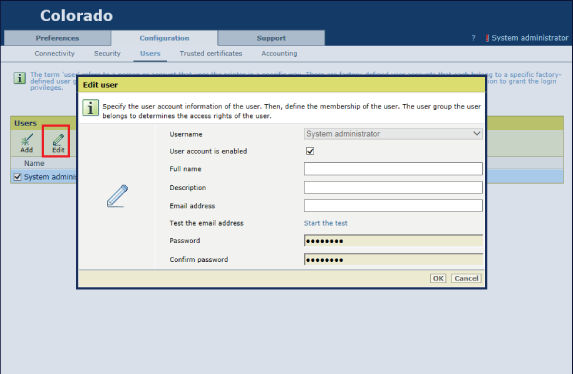Toggle System administrator row checkbox
Image resolution: width=573 pixels, height=374 pixels.
[x=17, y=177]
